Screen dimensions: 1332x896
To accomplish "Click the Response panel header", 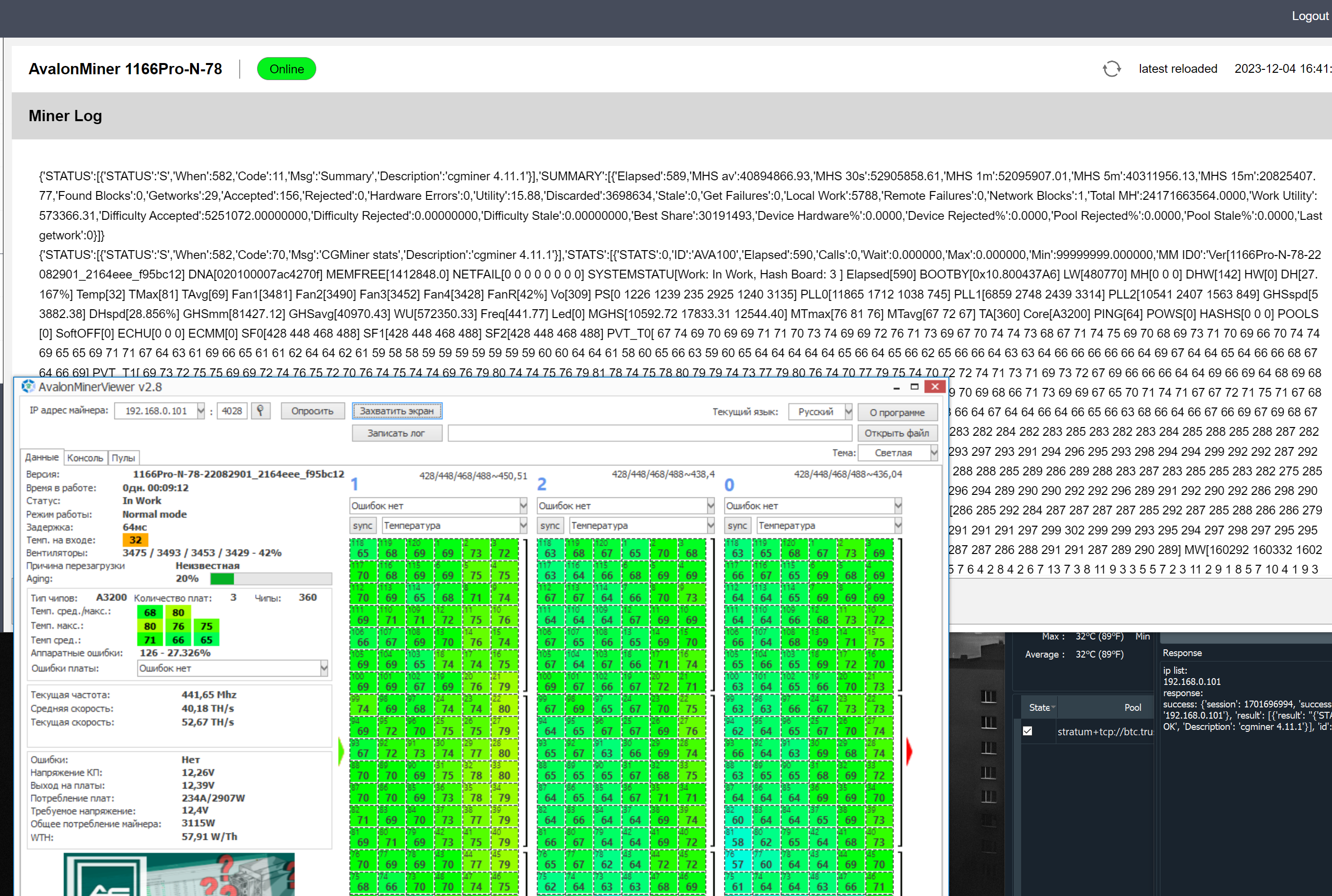I will pyautogui.click(x=1181, y=653).
